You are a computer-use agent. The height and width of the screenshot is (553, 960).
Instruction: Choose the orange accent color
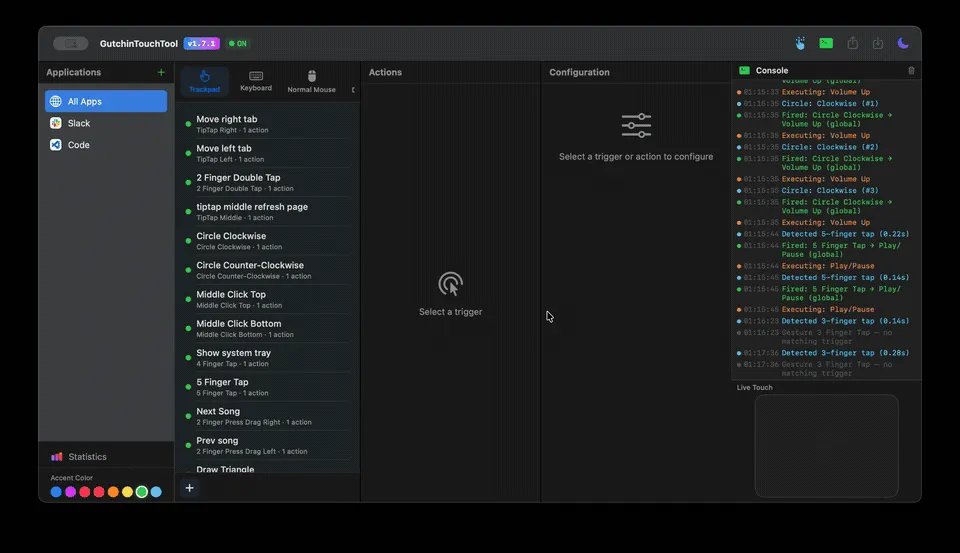tap(113, 492)
